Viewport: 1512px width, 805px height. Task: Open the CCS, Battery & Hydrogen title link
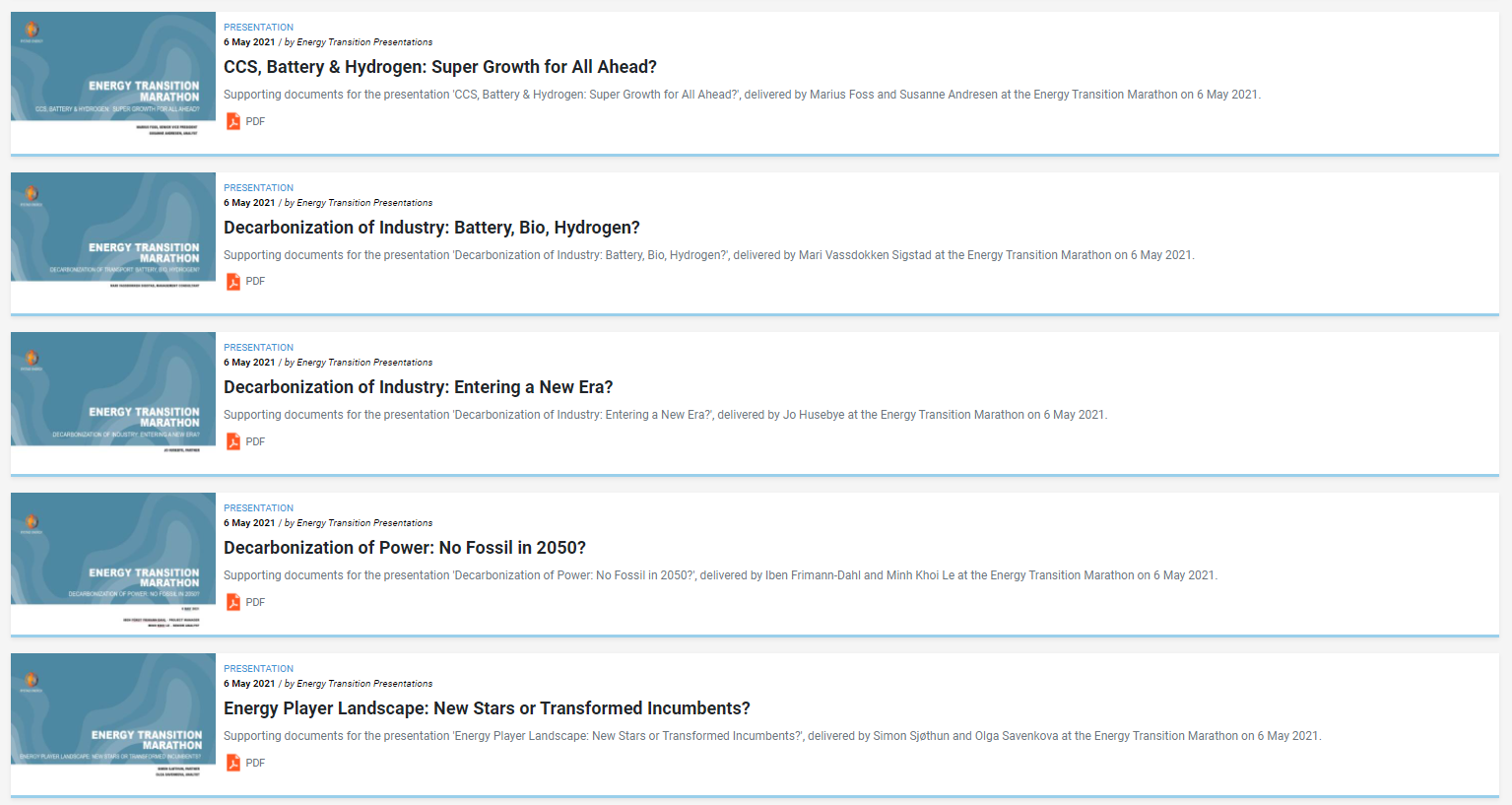click(x=440, y=67)
